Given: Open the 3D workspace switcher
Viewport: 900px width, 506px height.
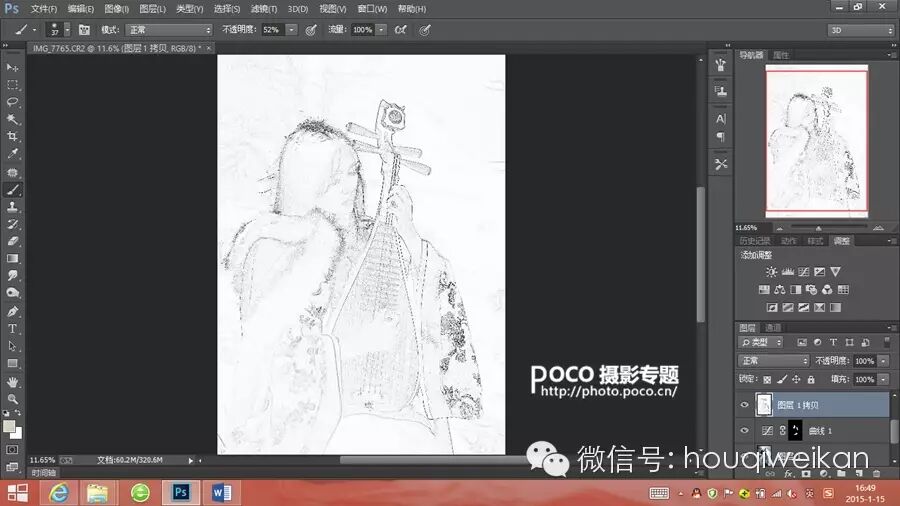Looking at the screenshot, I should pos(860,30).
